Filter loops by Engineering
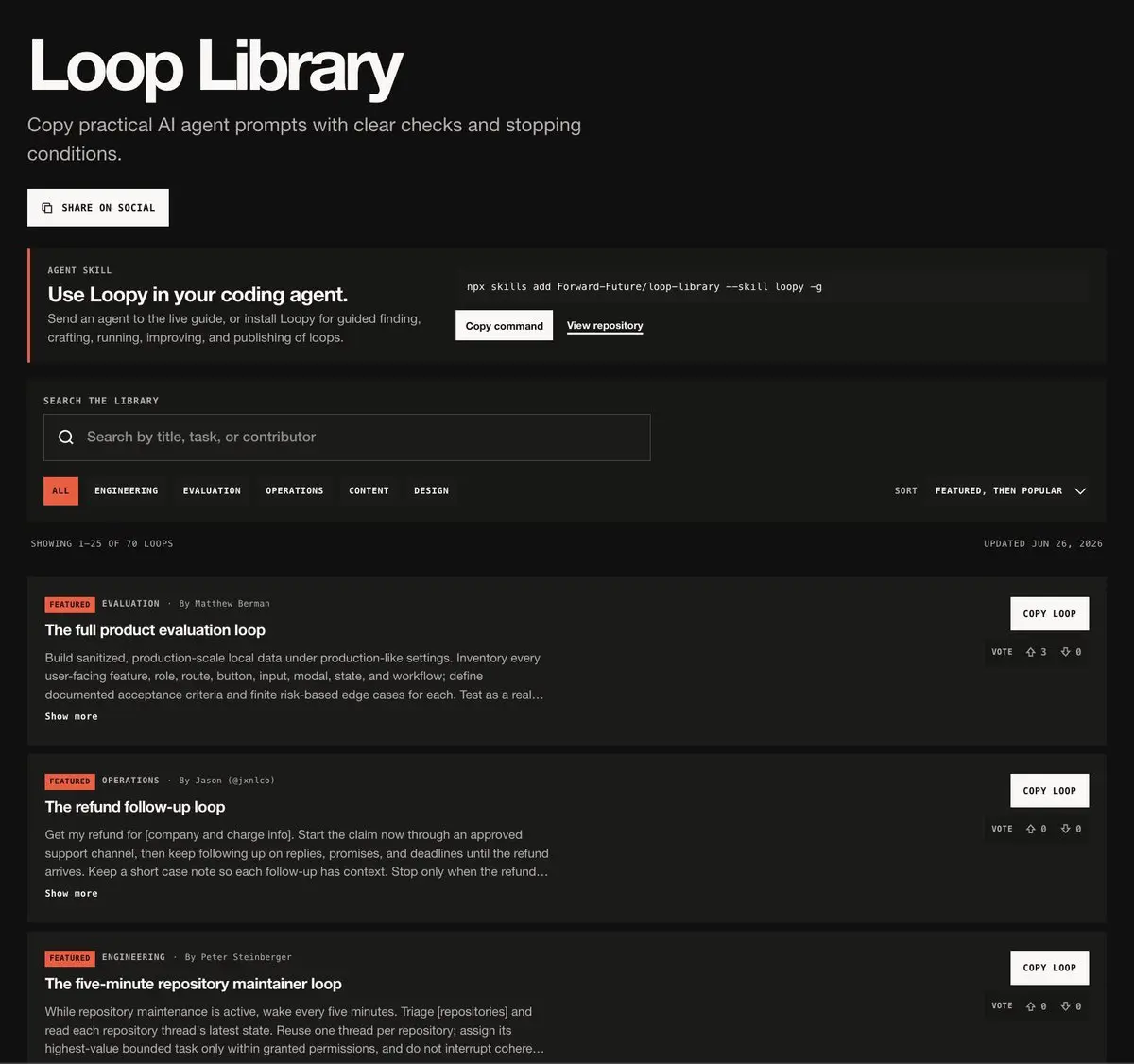1134x1064 pixels. tap(127, 490)
